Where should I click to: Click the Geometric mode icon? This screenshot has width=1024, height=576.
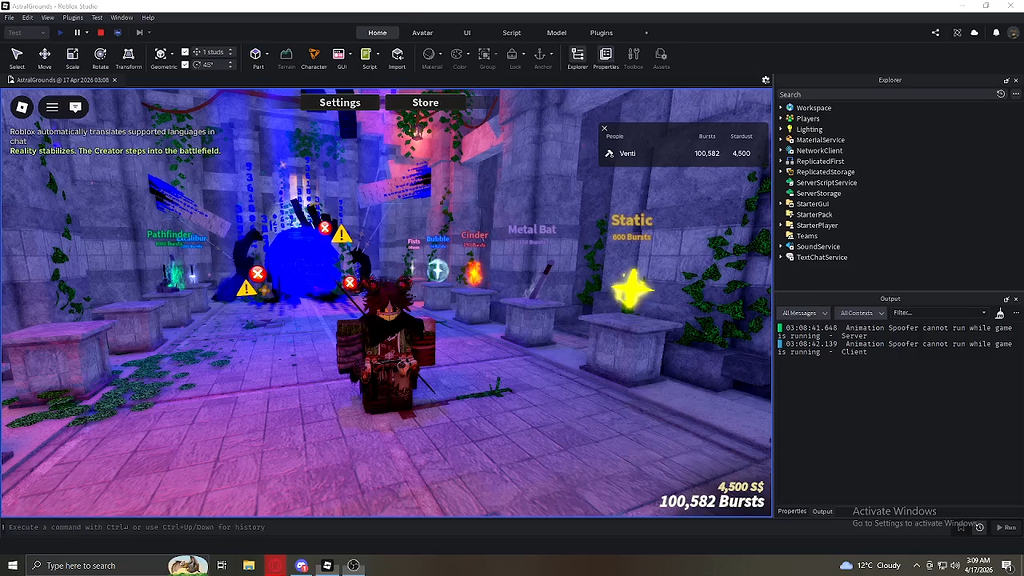pos(160,54)
